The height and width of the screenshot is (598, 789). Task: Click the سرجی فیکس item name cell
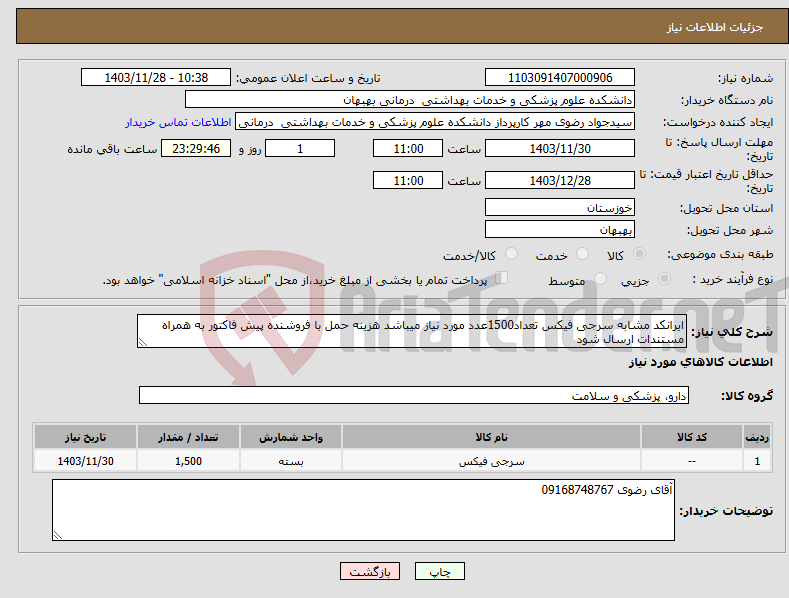(x=491, y=461)
